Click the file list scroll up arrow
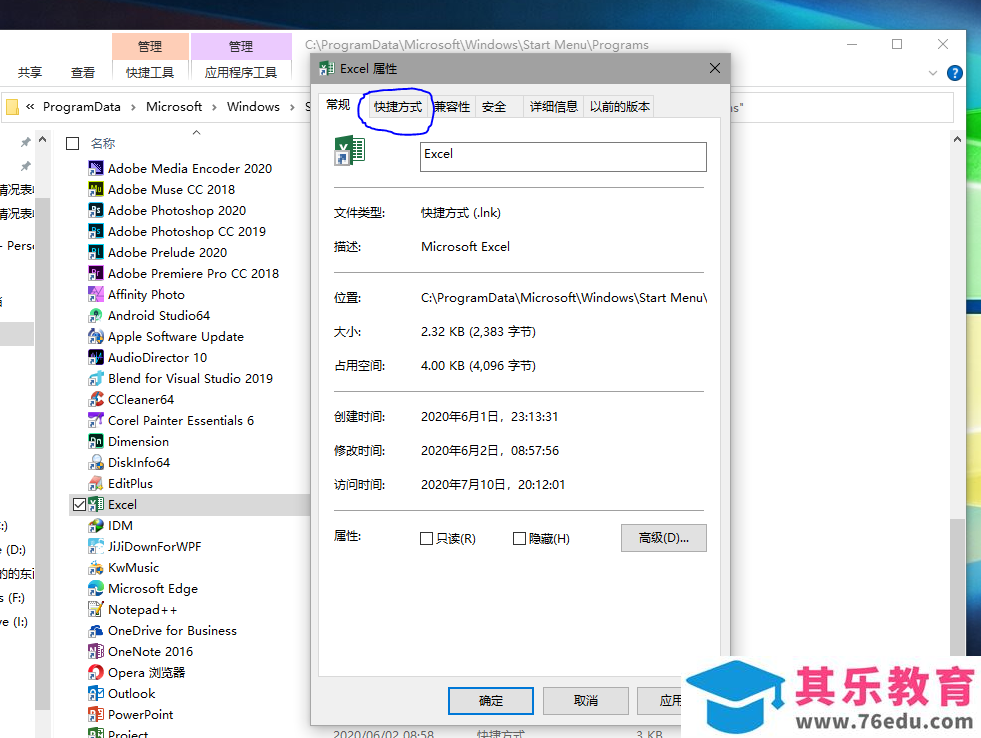 (x=957, y=139)
